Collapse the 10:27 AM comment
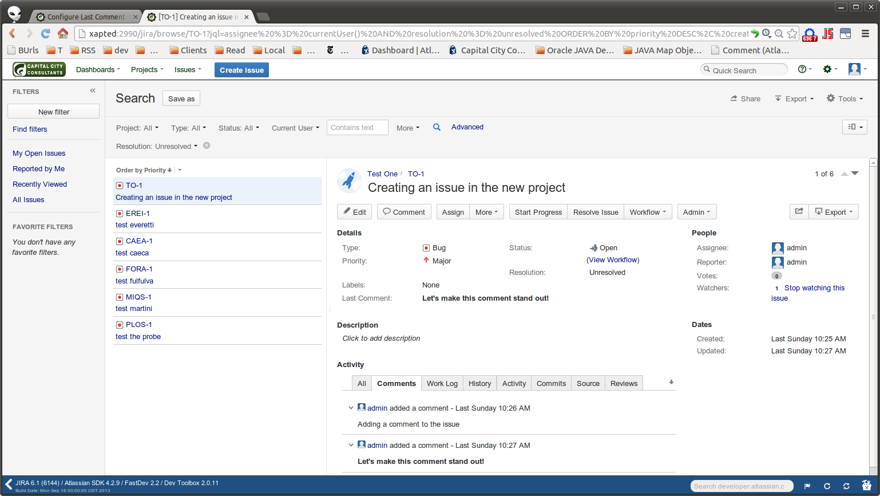 351,445
